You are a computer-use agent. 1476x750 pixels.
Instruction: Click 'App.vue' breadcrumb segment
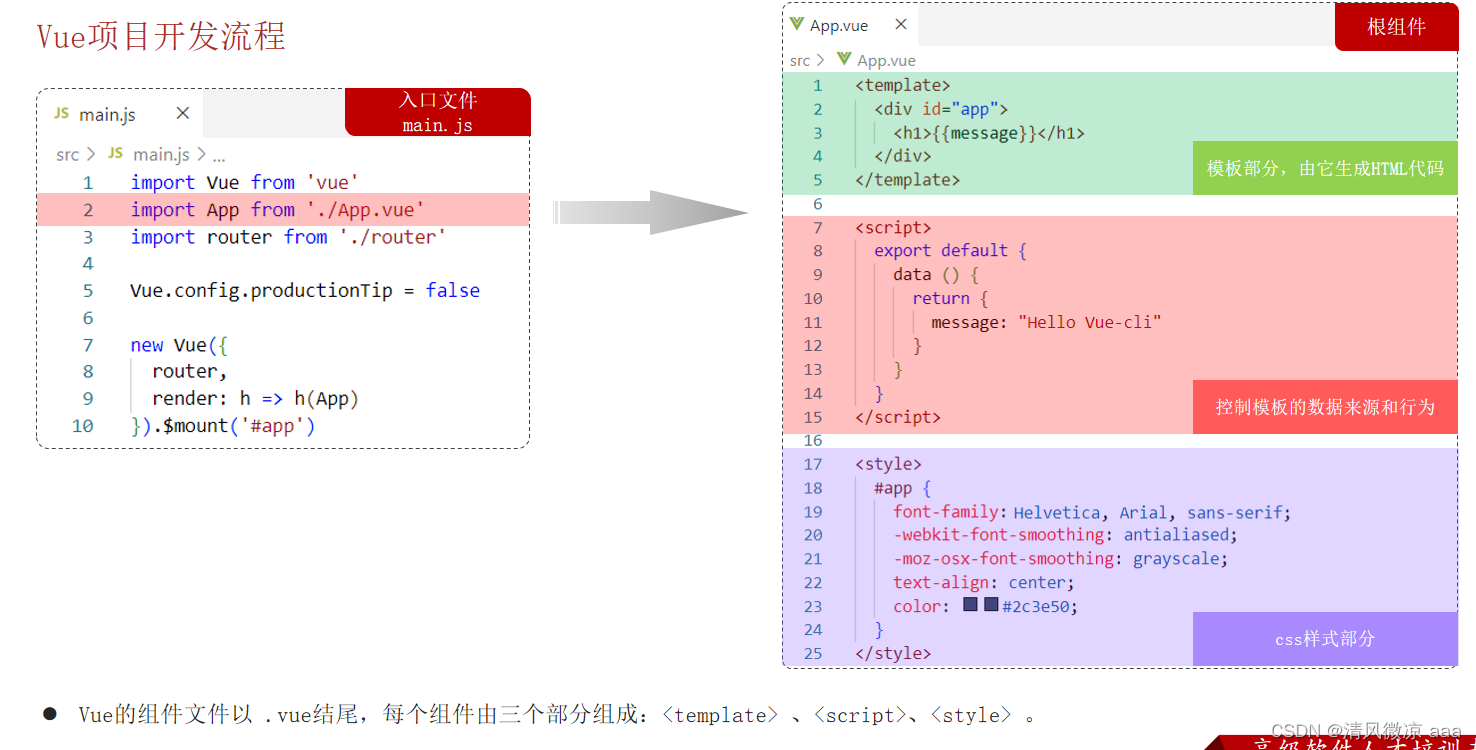point(886,61)
